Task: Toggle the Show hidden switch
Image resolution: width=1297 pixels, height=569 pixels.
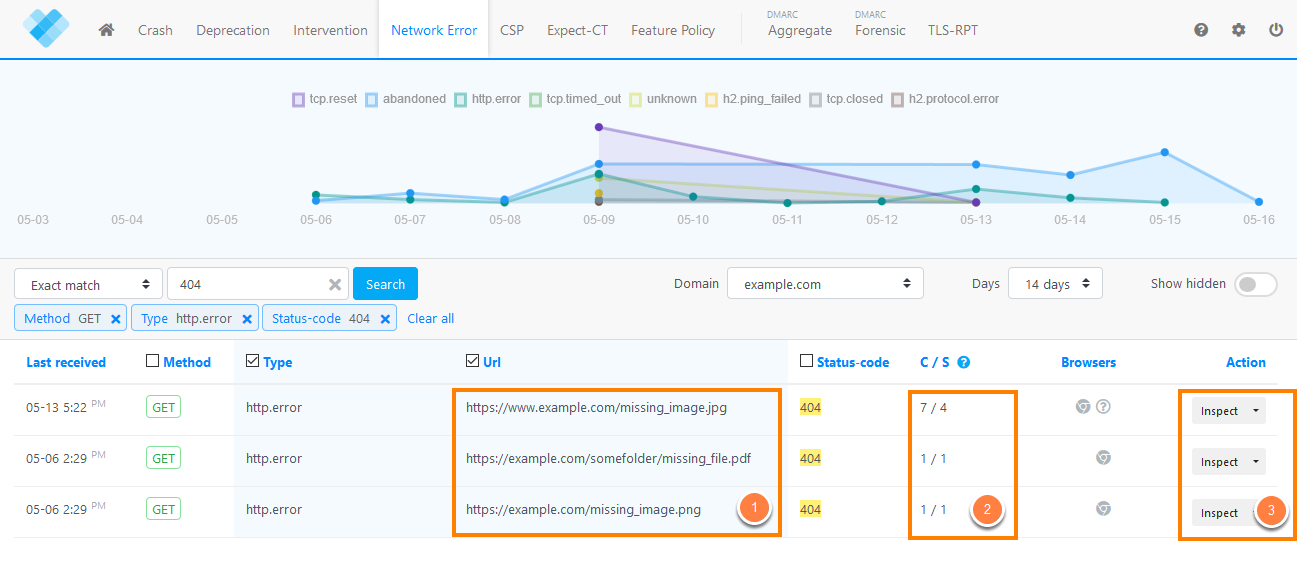Action: [x=1256, y=284]
